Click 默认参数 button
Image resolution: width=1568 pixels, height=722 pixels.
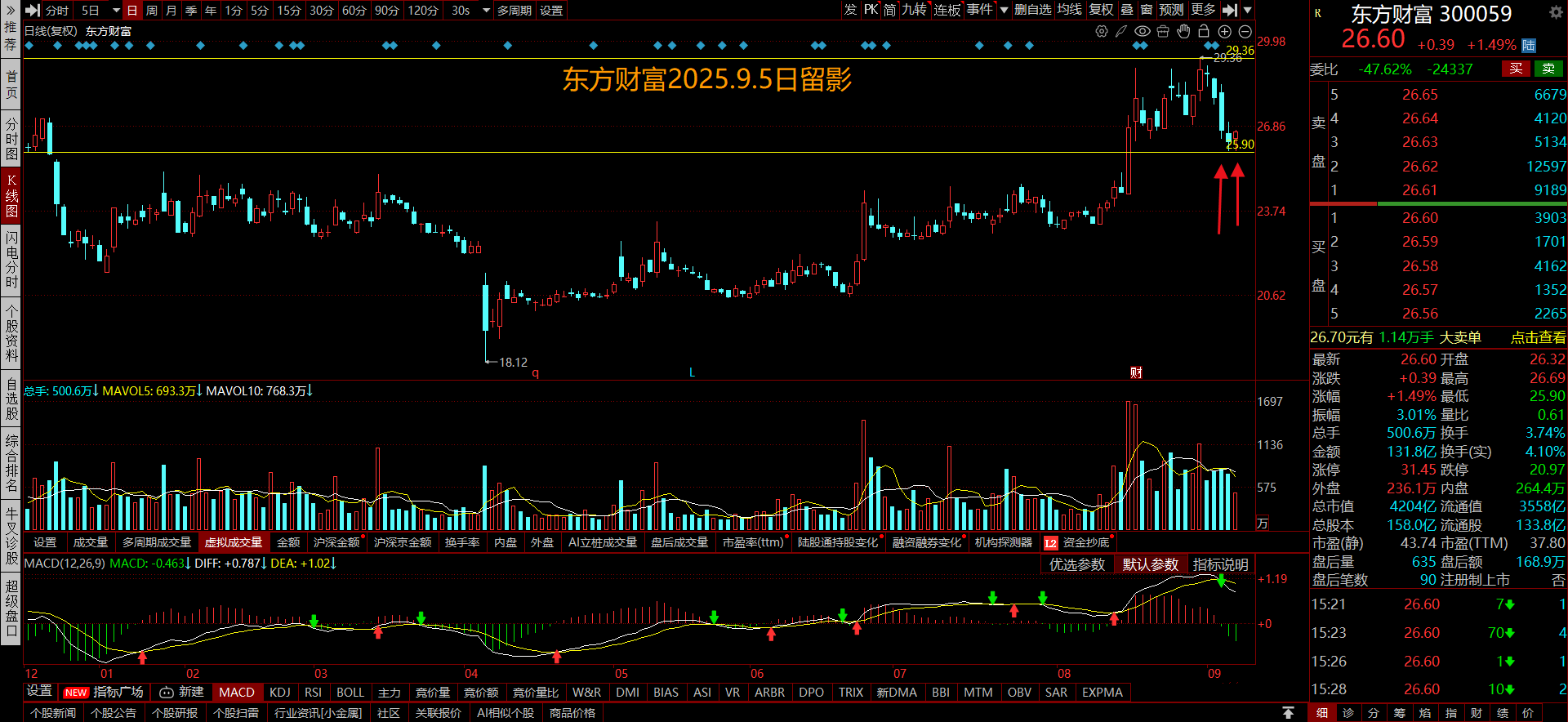coord(1150,564)
